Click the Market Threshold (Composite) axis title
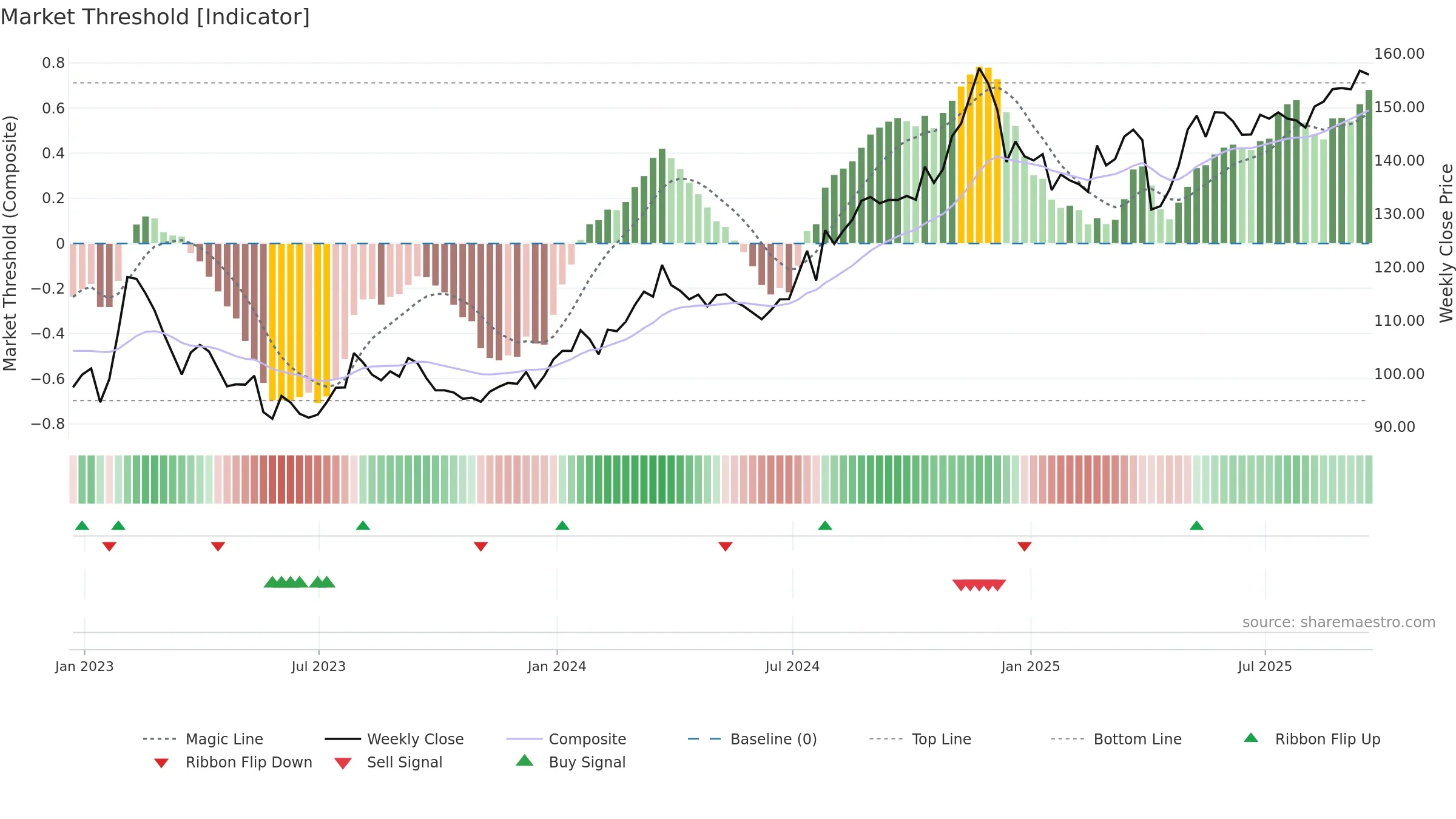 pyautogui.click(x=10, y=243)
